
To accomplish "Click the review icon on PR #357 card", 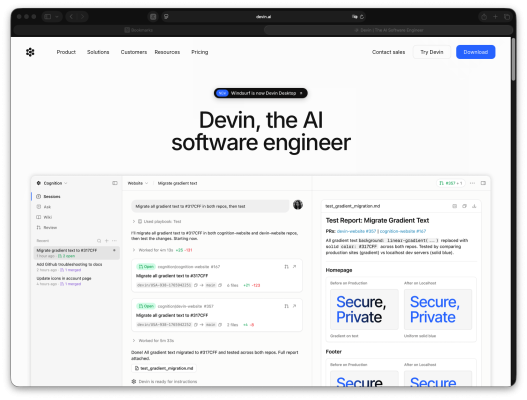I will pyautogui.click(x=286, y=306).
